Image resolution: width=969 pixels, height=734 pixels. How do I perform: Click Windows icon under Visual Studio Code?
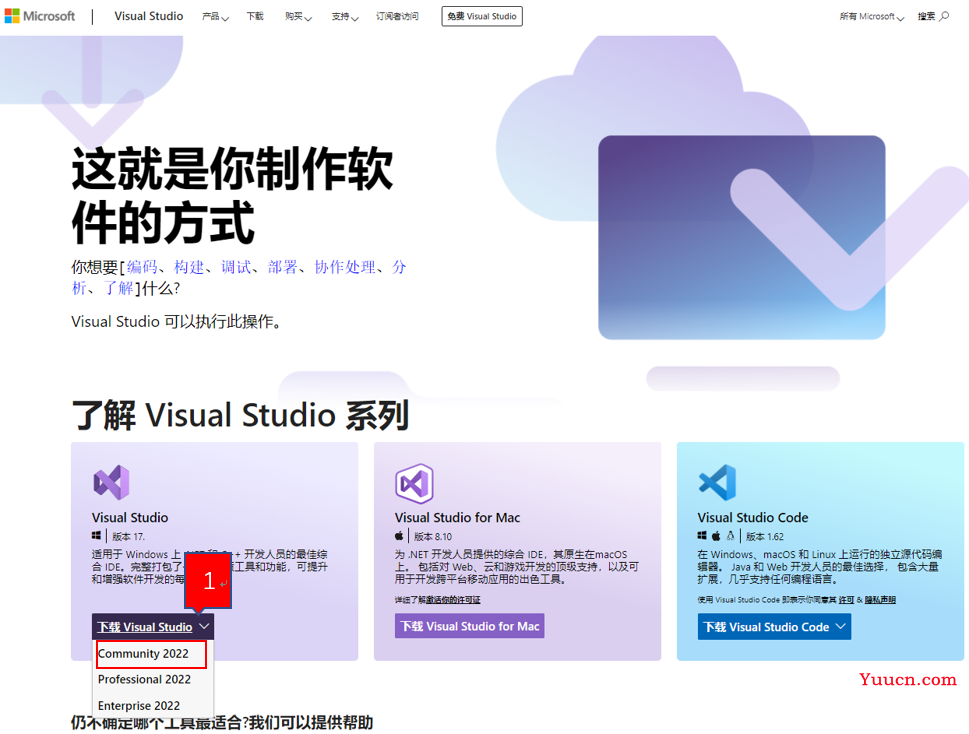tap(702, 536)
